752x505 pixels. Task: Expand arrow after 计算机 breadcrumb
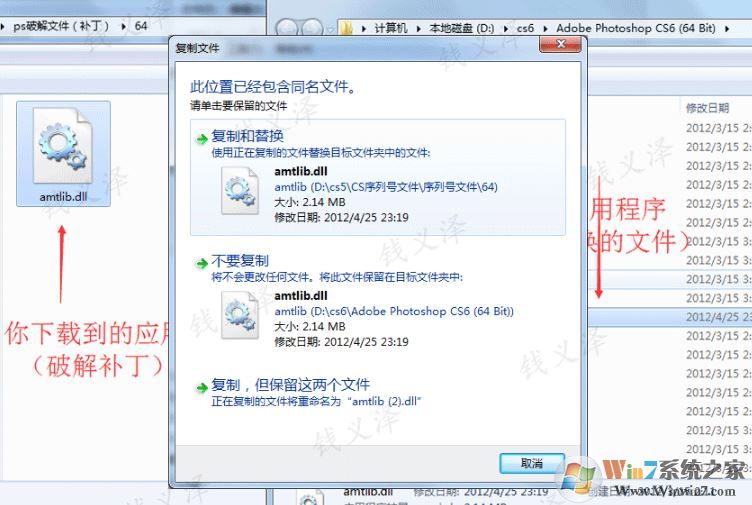click(x=418, y=29)
